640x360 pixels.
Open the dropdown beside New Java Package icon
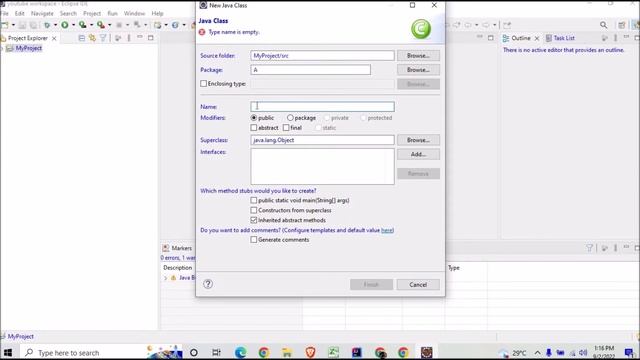(x=166, y=25)
